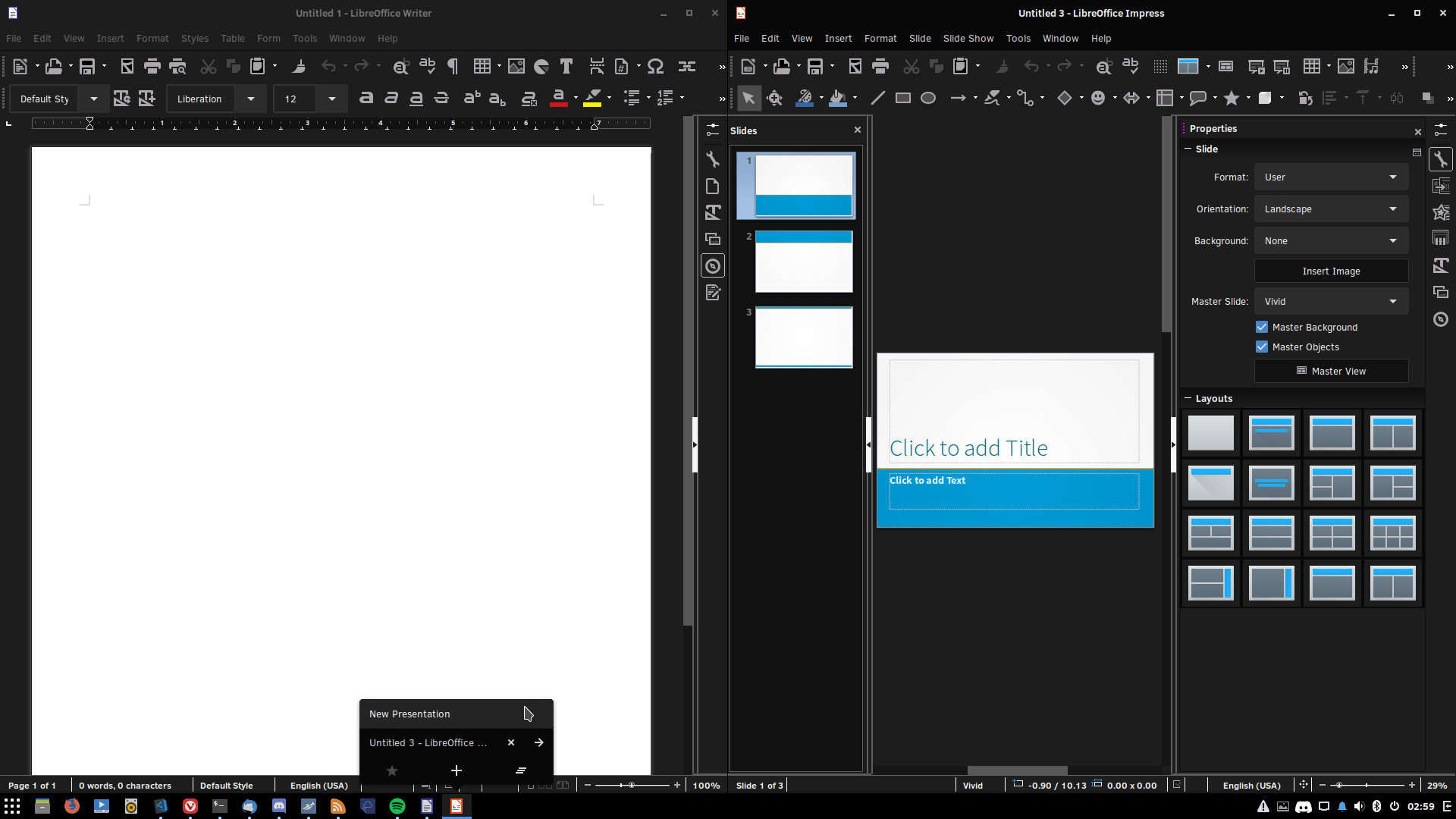Insert table icon in Writer toolbar
This screenshot has height=819, width=1456.
pos(482,67)
